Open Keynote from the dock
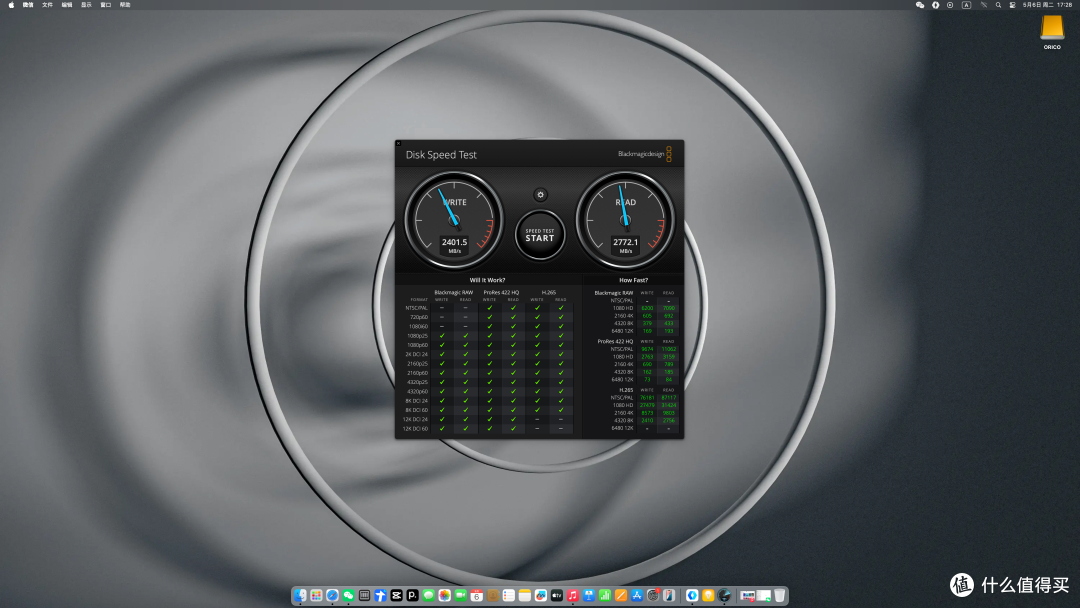The image size is (1080, 608). pos(589,595)
